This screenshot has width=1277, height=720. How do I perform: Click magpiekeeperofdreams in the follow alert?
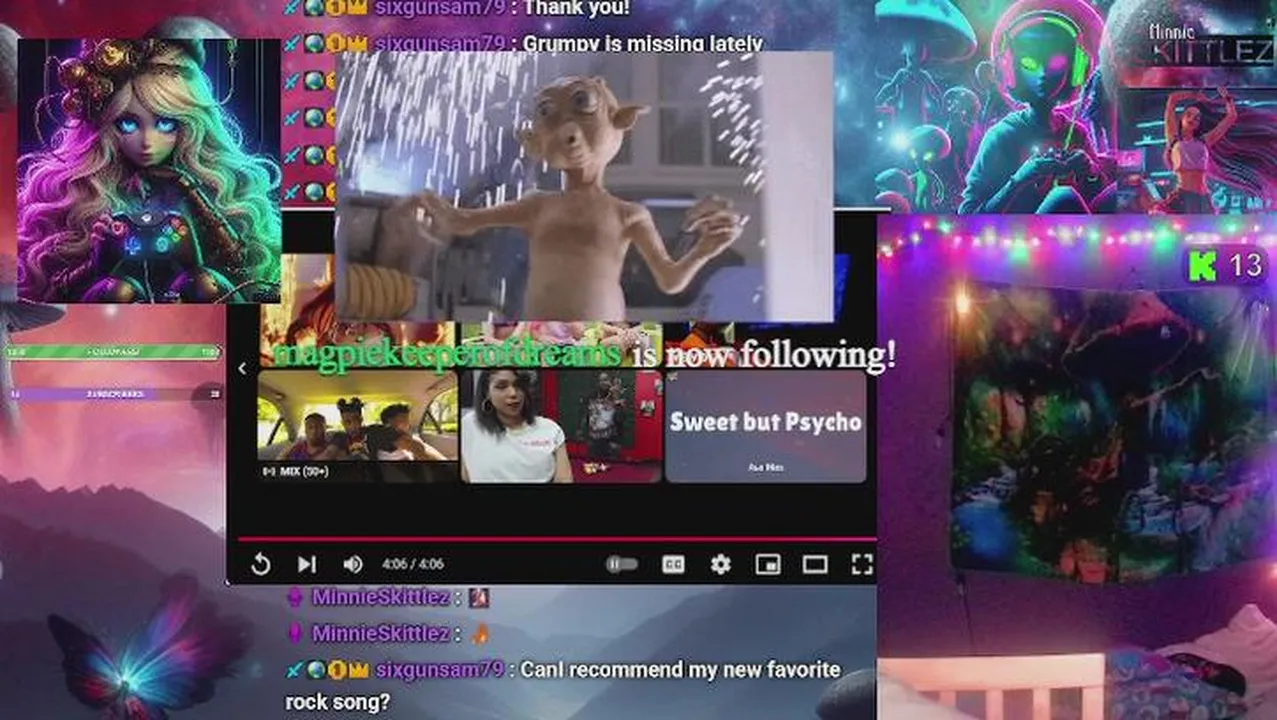[447, 355]
